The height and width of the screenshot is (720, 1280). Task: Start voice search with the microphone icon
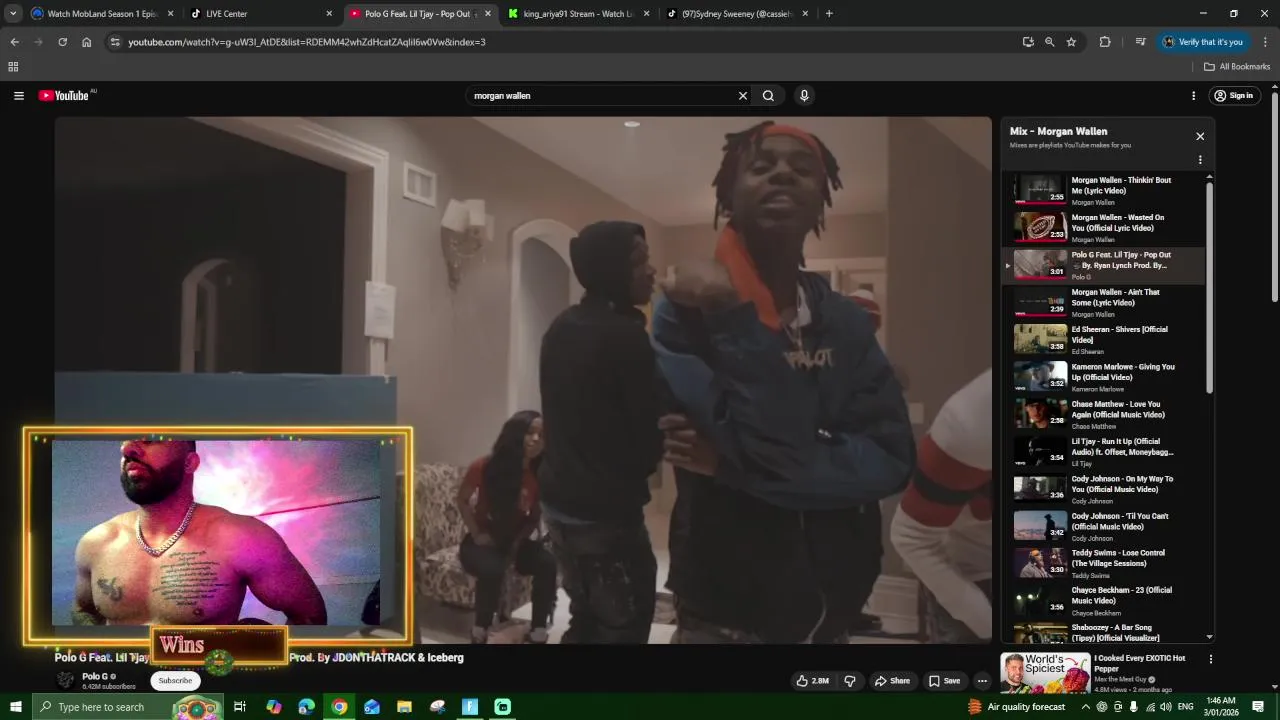point(804,96)
